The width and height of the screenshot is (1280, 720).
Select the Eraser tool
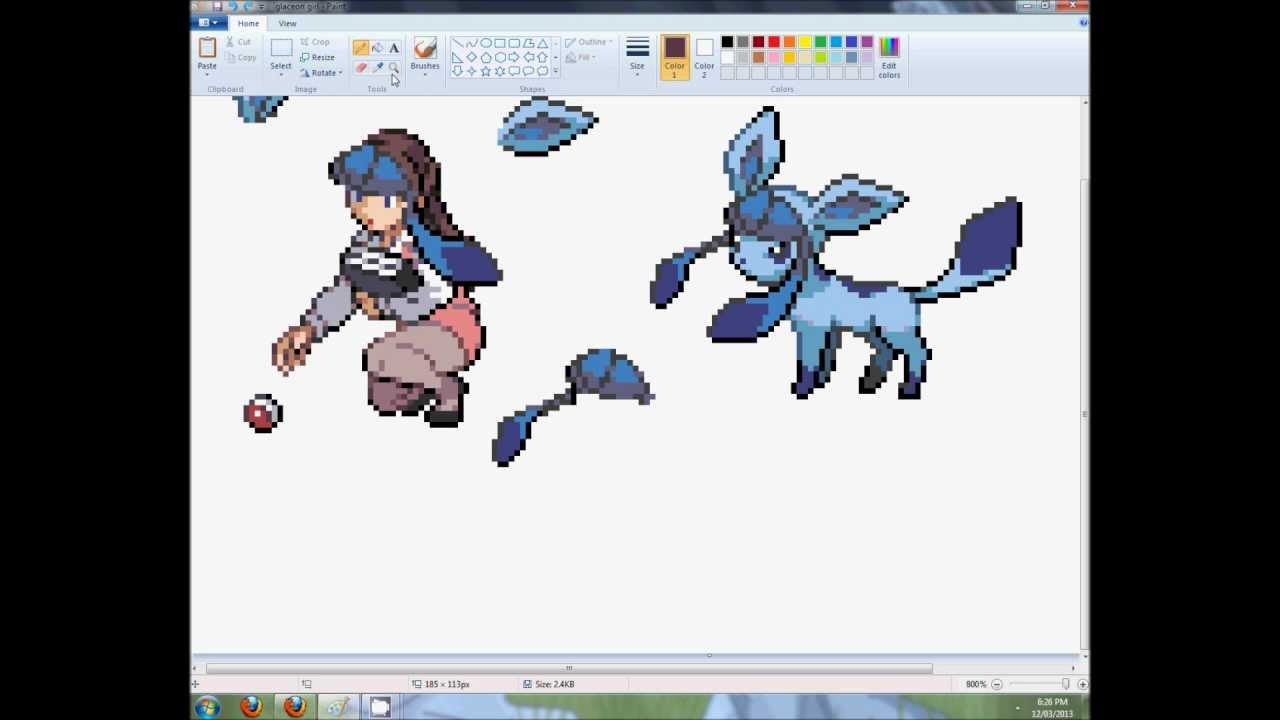pyautogui.click(x=361, y=68)
